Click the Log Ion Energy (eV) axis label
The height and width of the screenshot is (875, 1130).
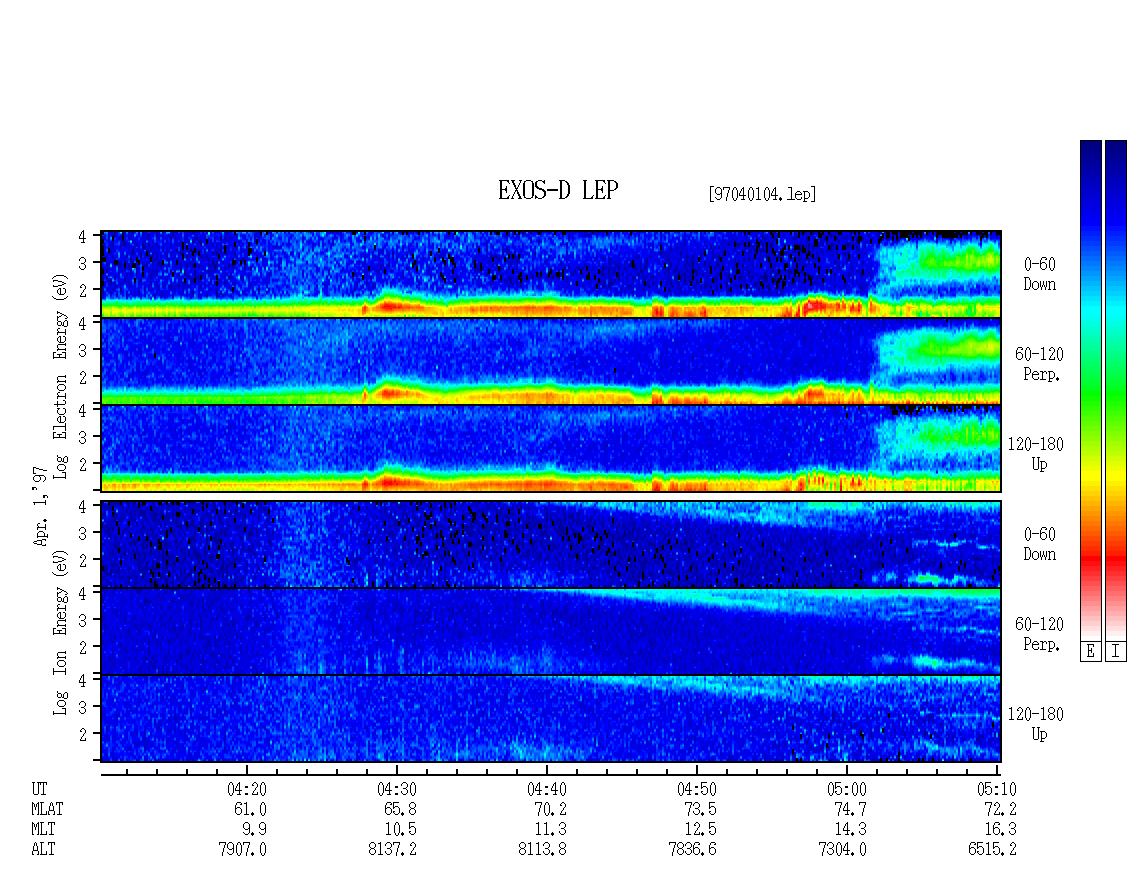(60, 633)
